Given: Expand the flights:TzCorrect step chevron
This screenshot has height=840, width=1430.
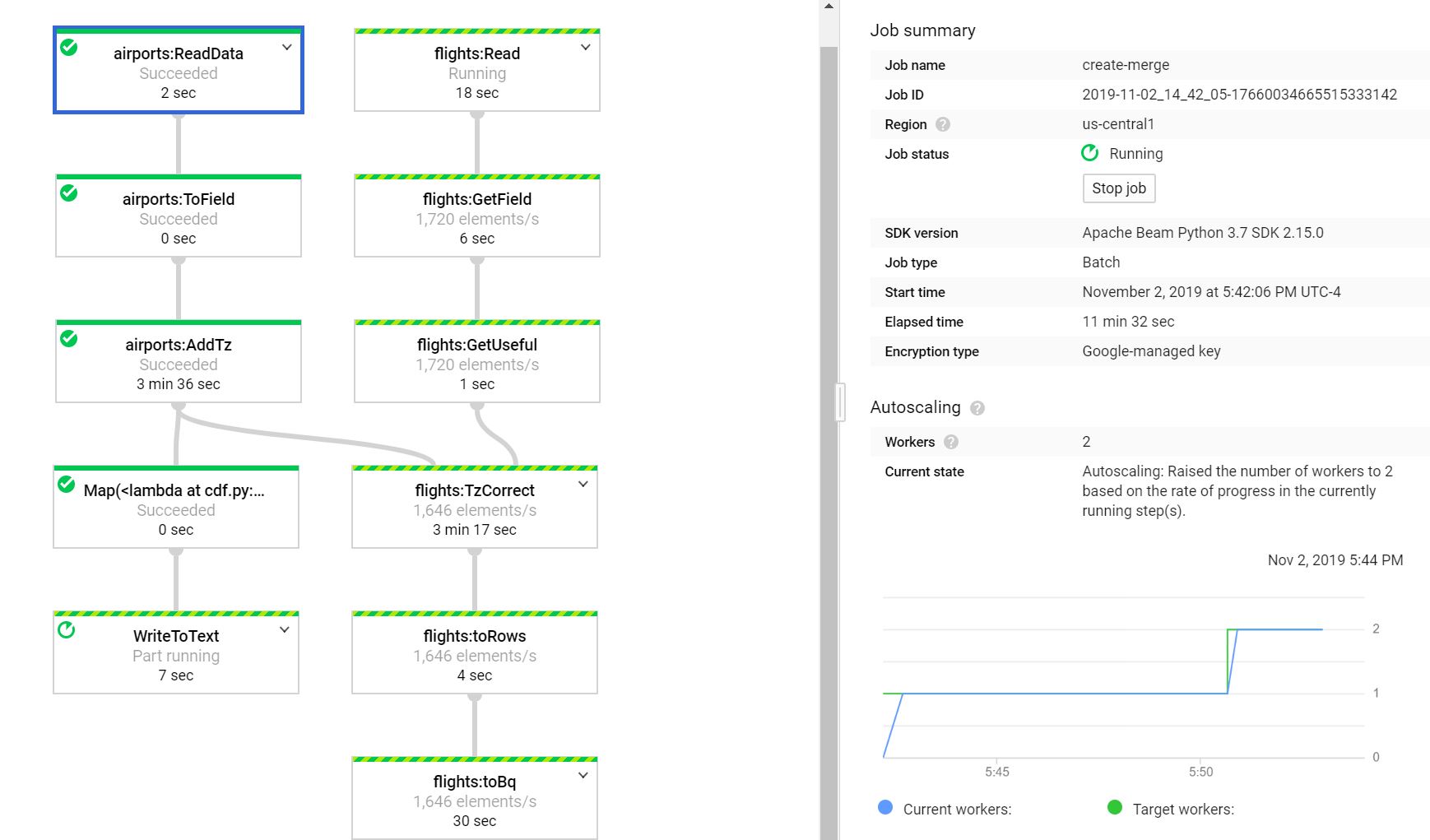Looking at the screenshot, I should 583,485.
